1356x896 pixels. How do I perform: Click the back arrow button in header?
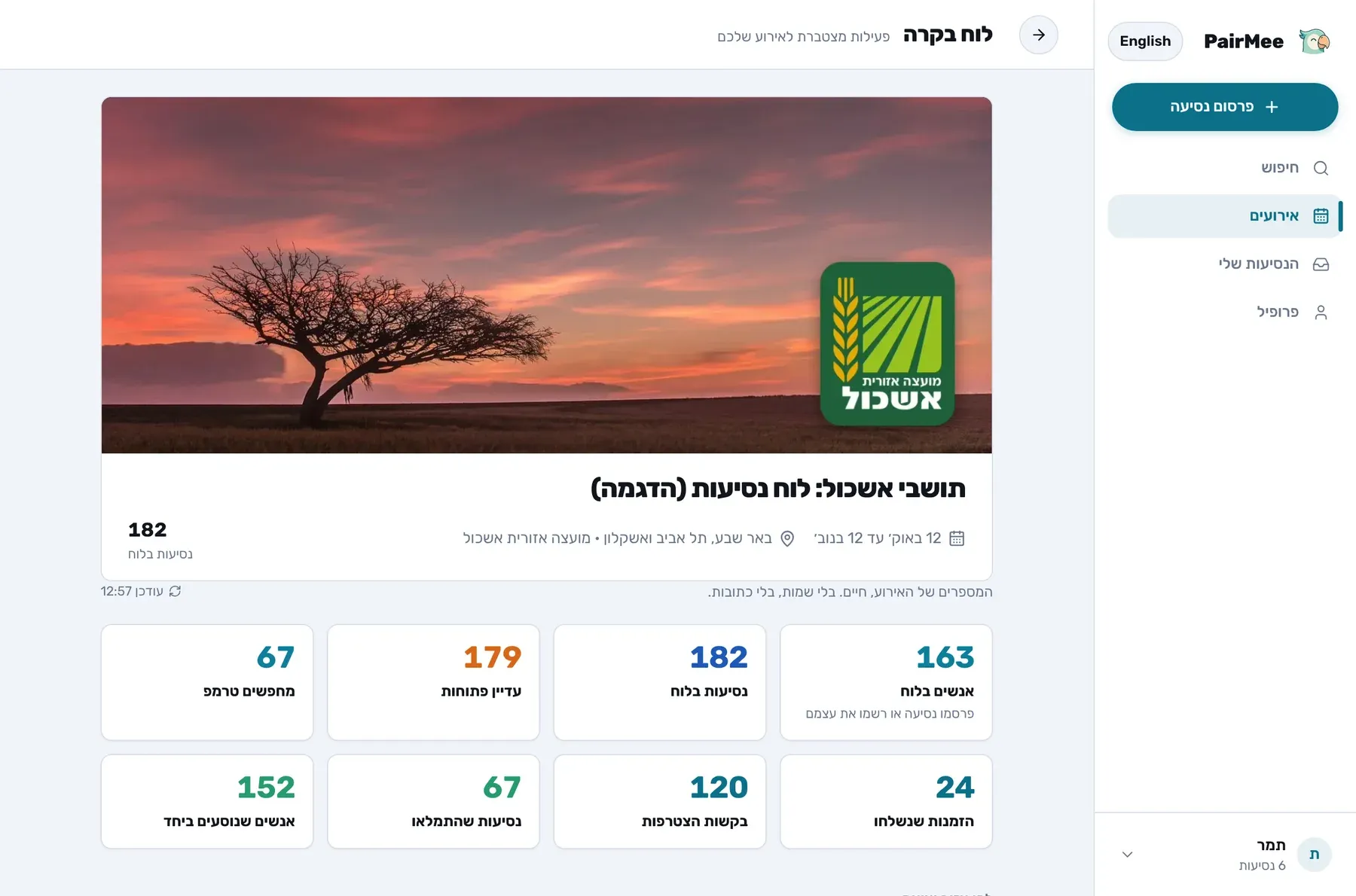[x=1039, y=35]
